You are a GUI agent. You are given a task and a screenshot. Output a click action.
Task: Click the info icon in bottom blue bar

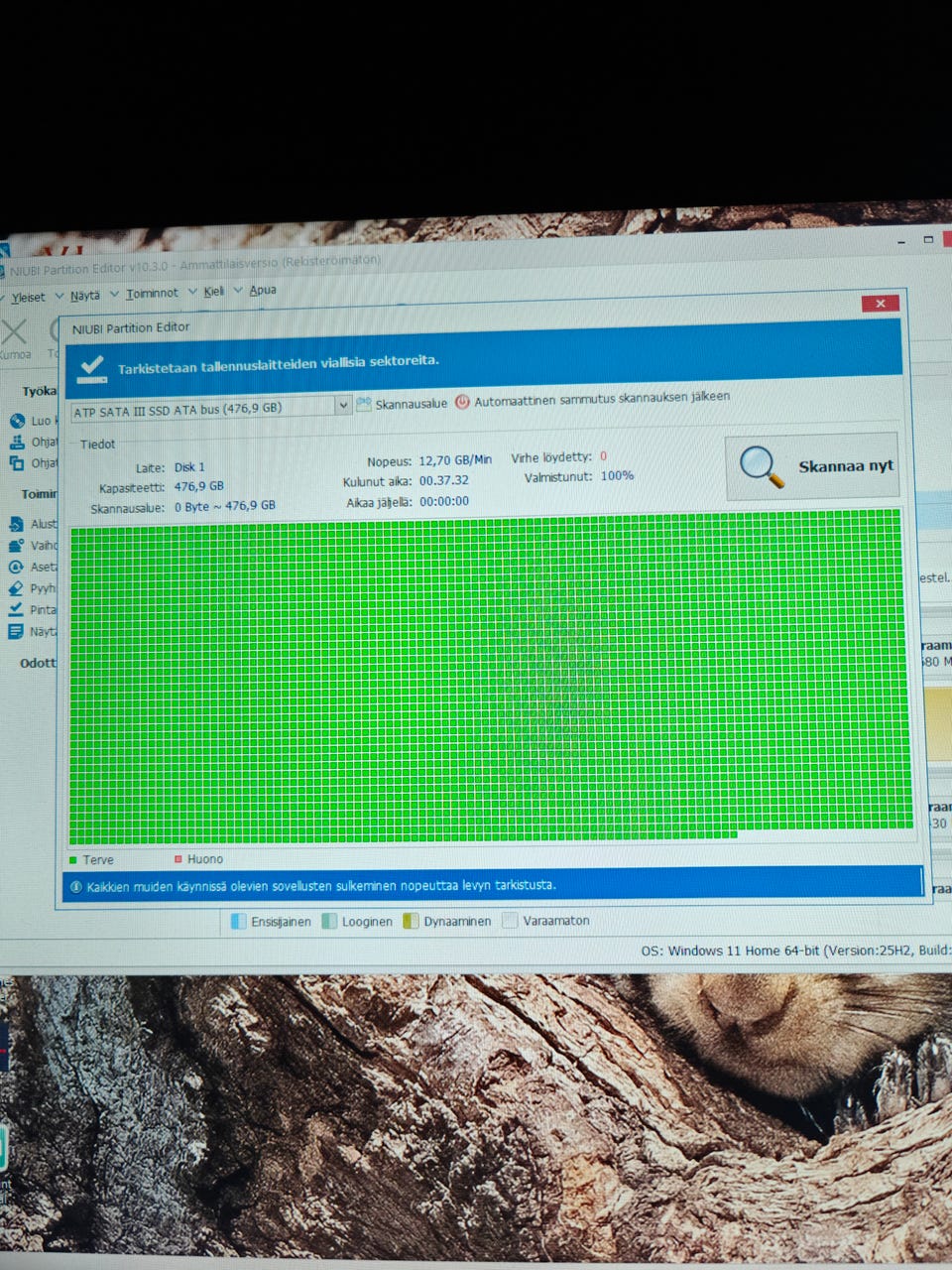[x=75, y=887]
